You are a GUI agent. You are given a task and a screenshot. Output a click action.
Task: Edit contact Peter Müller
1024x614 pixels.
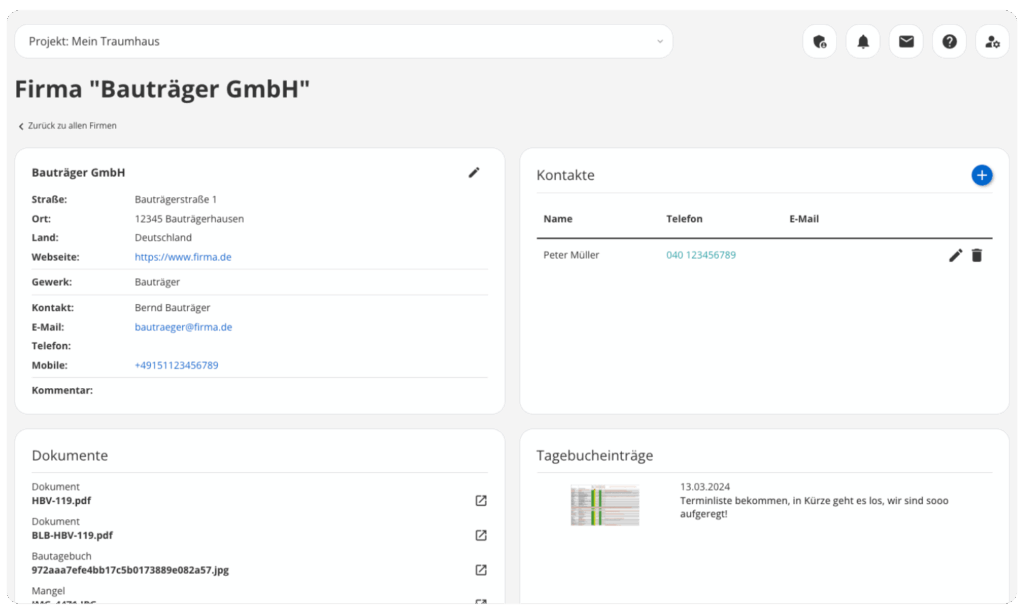click(x=955, y=256)
